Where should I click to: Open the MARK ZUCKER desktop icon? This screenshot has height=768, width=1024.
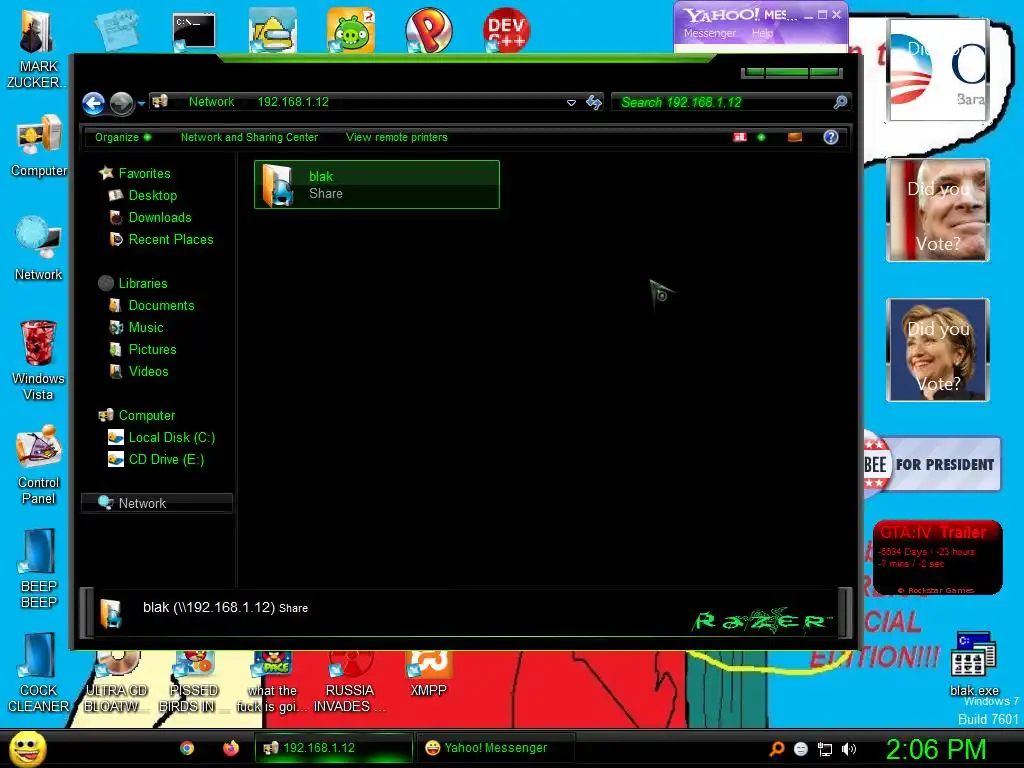[x=37, y=48]
